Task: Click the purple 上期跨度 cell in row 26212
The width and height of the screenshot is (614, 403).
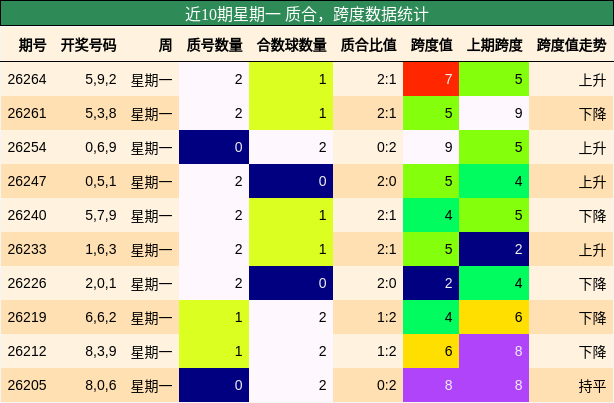Action: pos(494,351)
